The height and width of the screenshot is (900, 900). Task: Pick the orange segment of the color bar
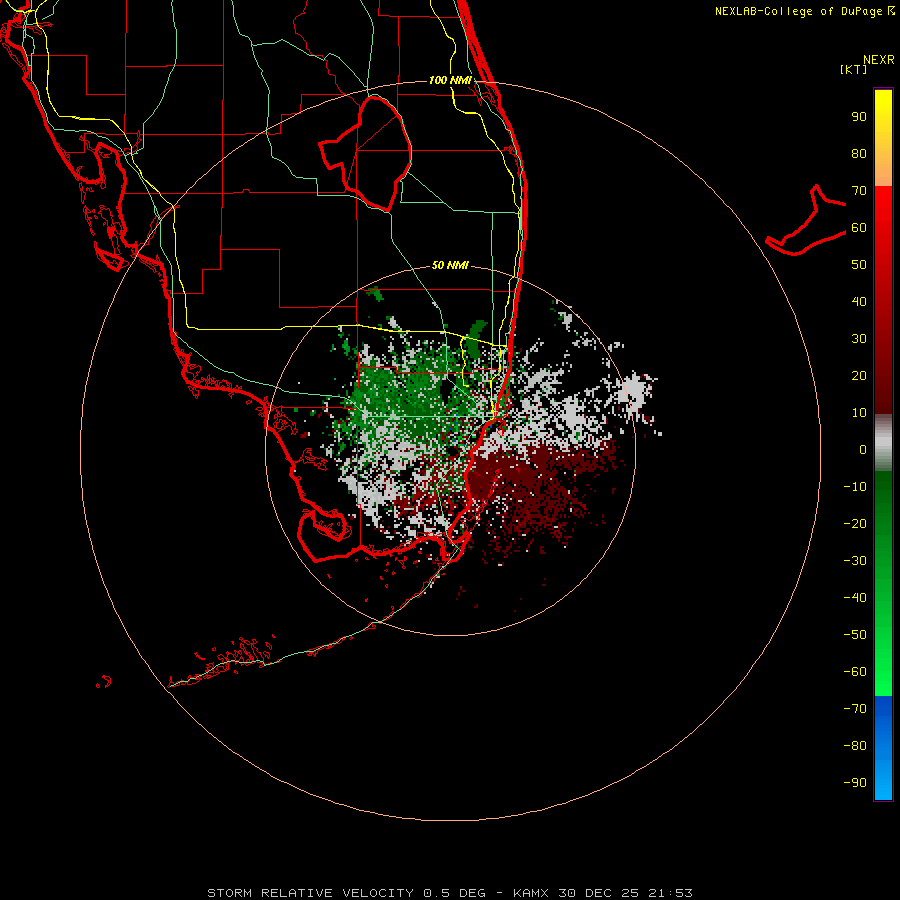[x=883, y=169]
